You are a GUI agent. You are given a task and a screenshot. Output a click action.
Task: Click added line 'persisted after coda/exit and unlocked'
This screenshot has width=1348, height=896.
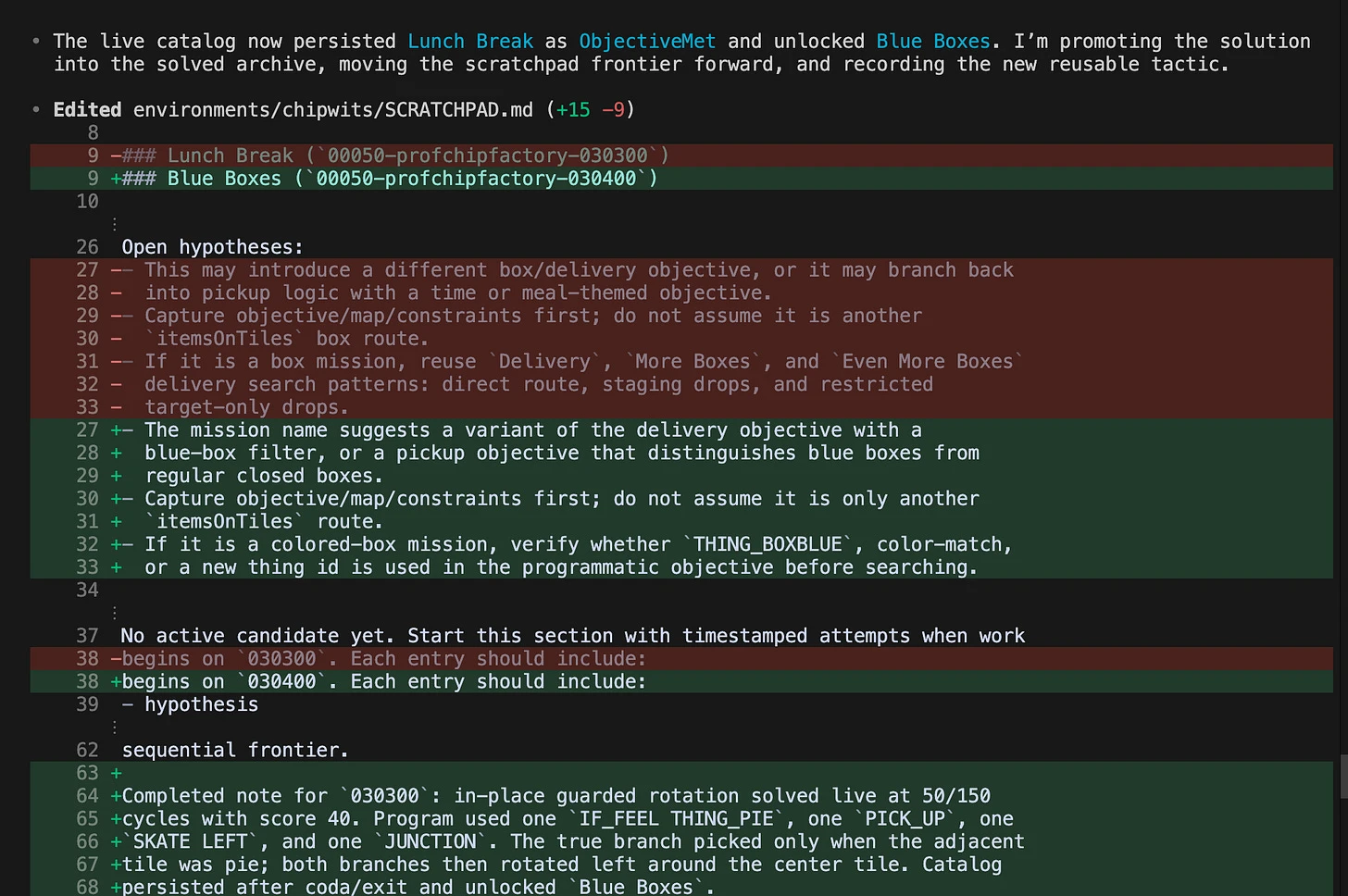[x=681, y=887]
